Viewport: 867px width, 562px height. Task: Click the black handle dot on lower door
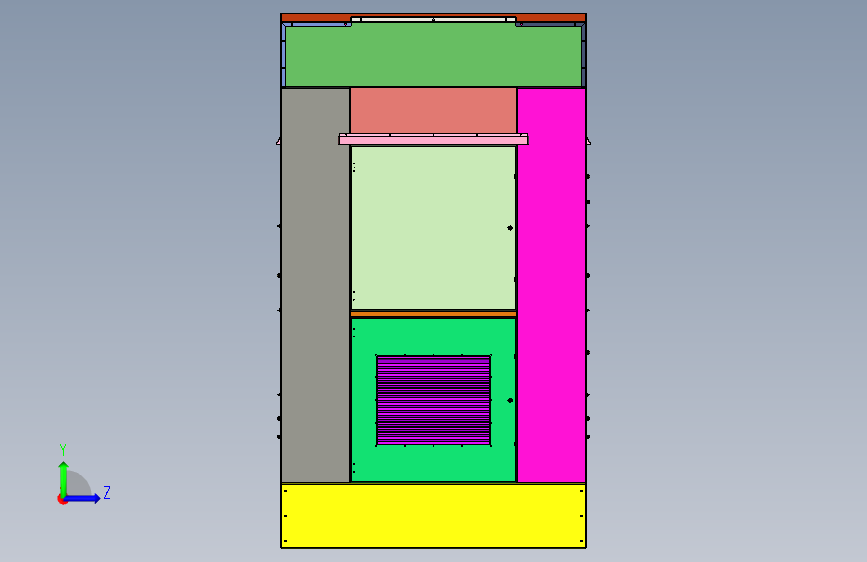coord(510,400)
